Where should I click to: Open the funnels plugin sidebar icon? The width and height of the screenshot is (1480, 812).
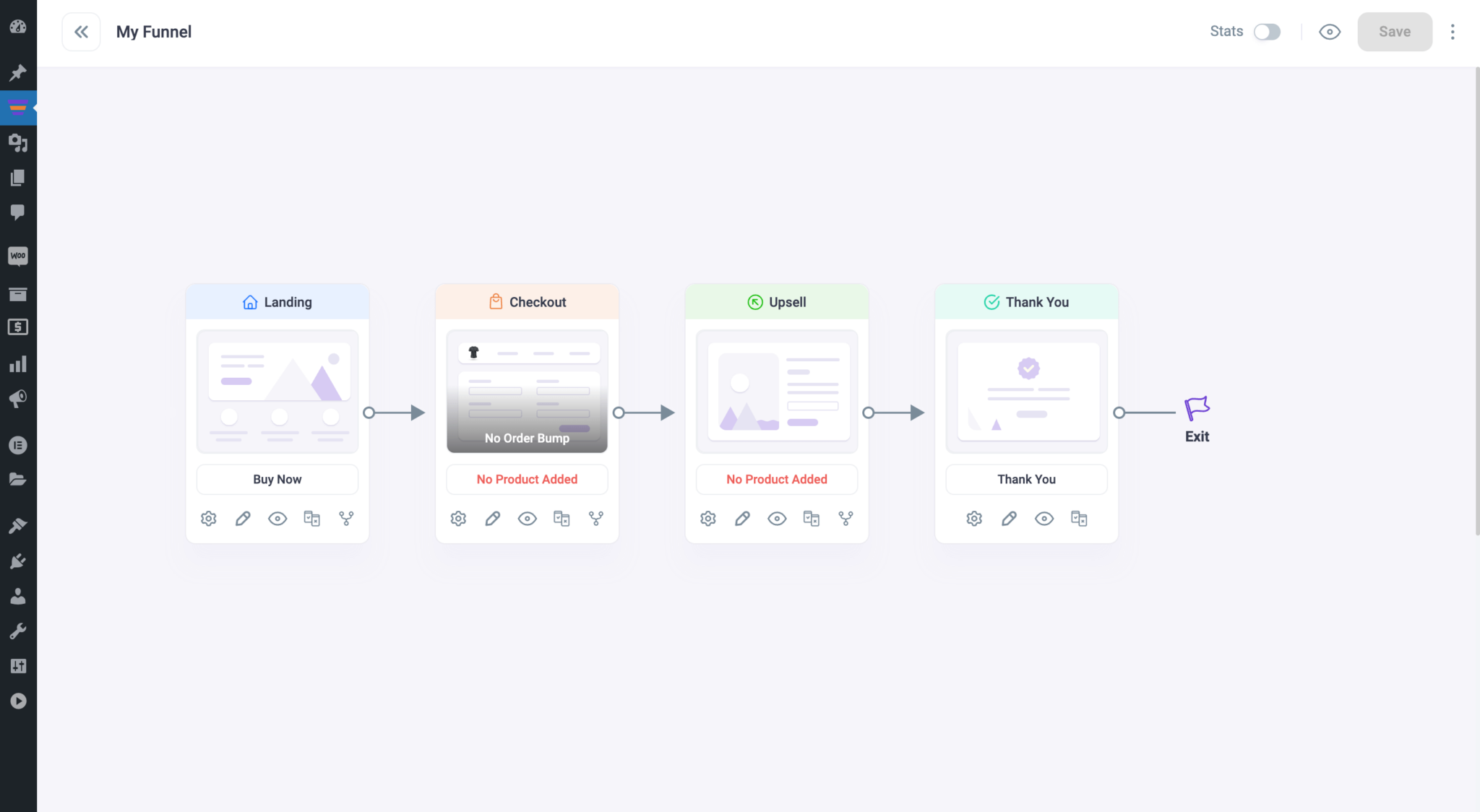[x=18, y=108]
